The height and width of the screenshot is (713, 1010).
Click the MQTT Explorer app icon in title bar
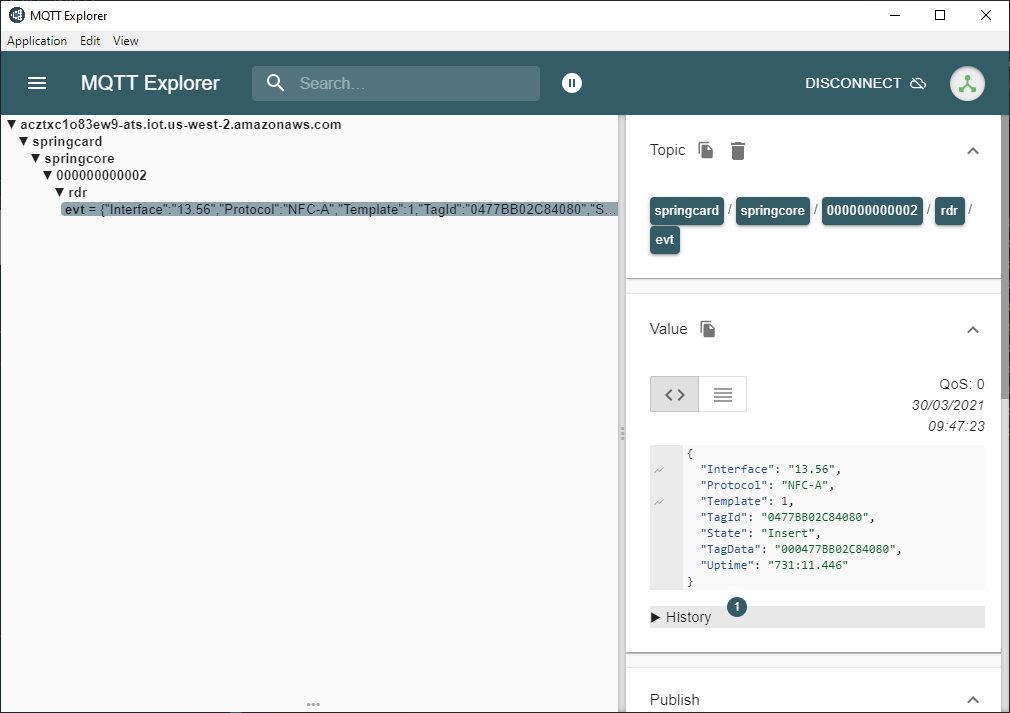[16, 15]
